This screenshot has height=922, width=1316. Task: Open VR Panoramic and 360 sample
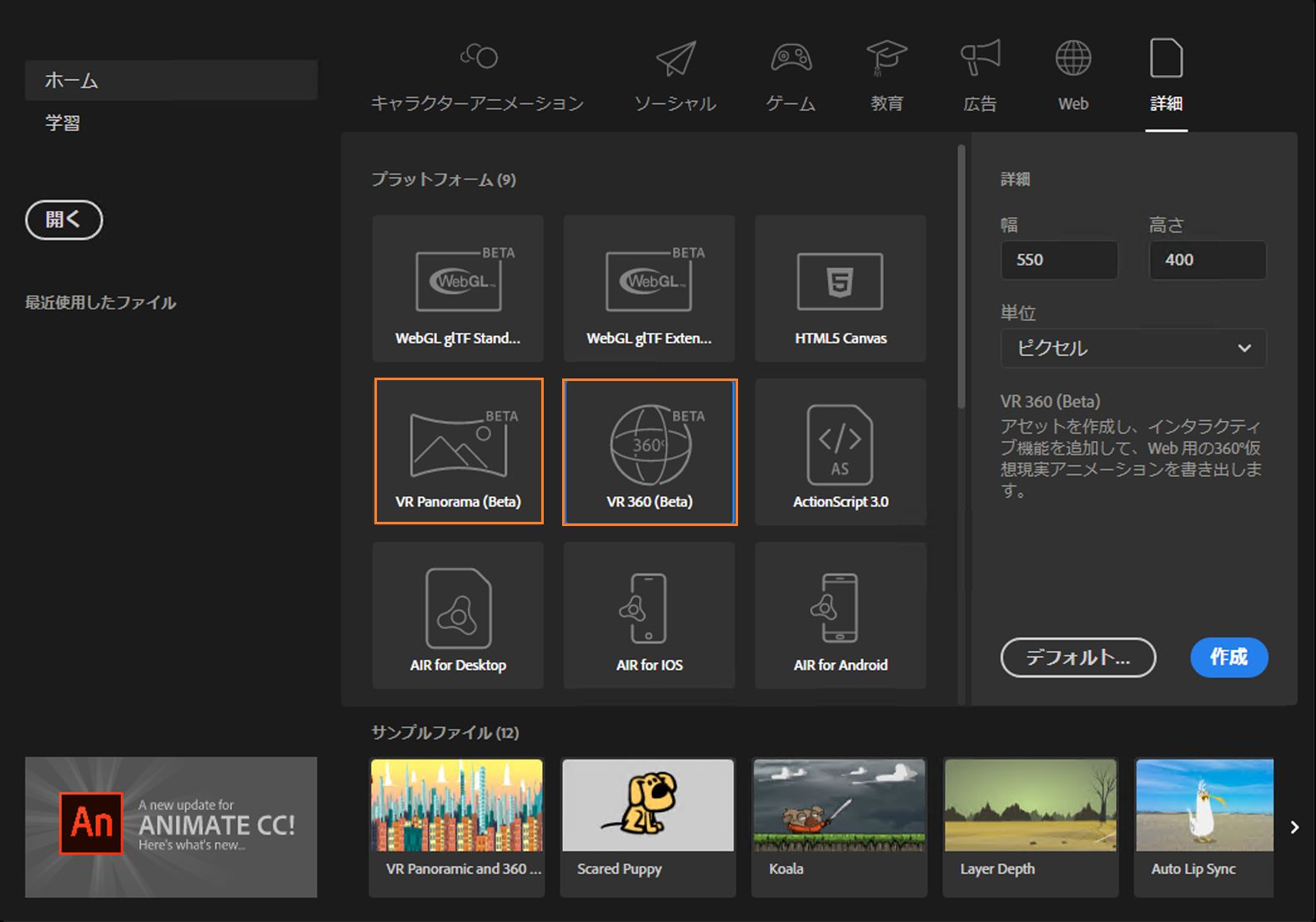click(x=457, y=827)
